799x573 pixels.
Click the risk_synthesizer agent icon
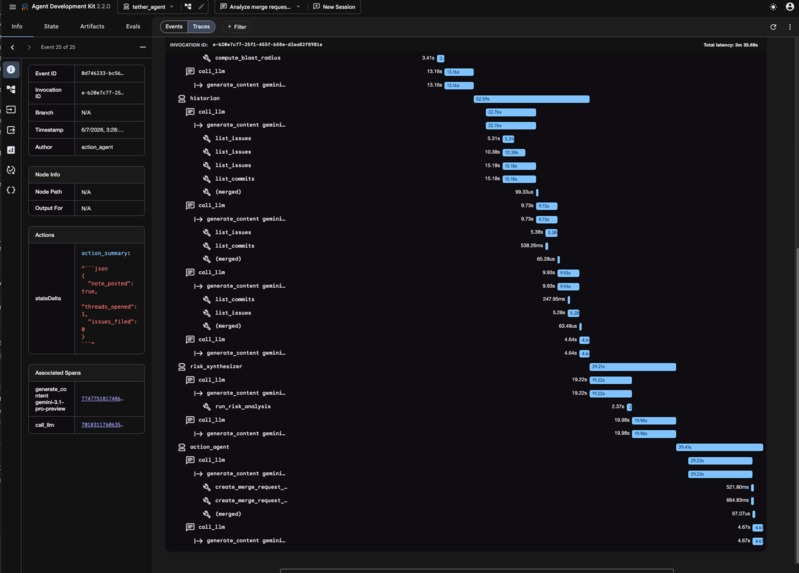coord(181,367)
